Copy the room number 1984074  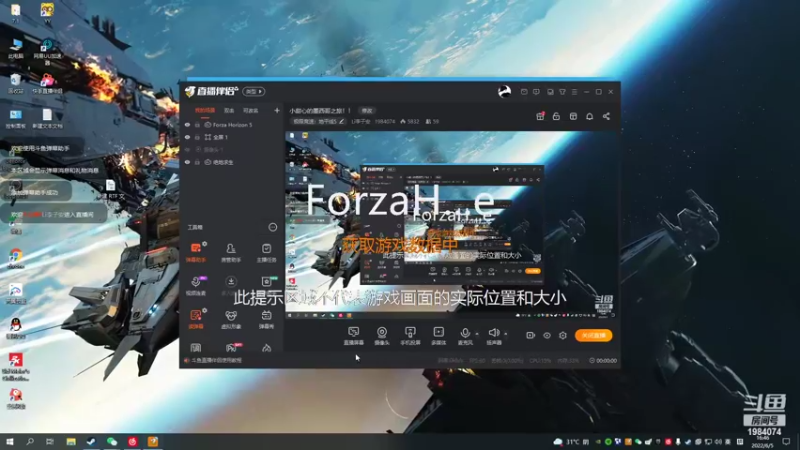pos(385,122)
